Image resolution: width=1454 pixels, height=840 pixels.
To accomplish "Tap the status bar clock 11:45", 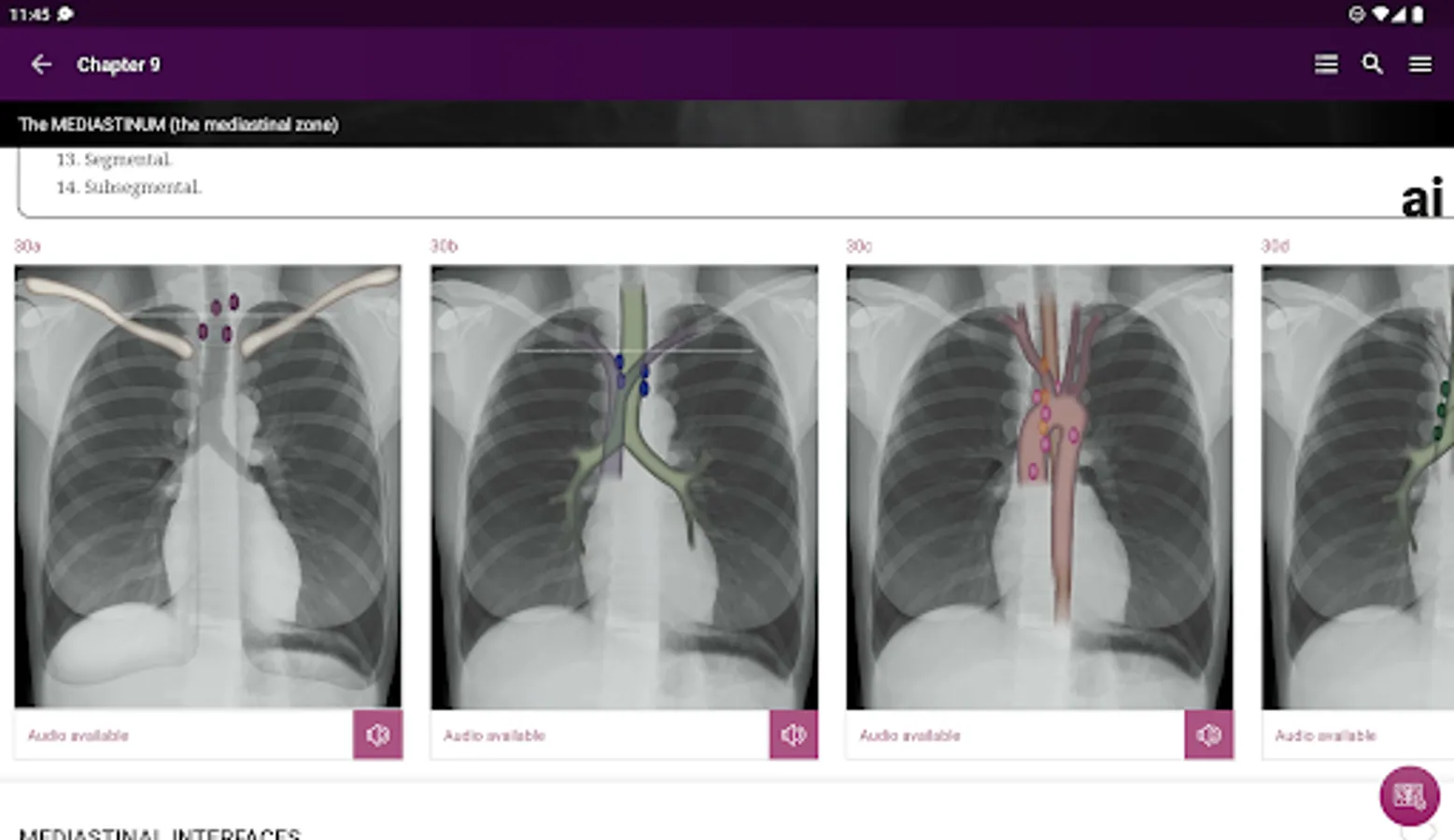I will click(29, 14).
